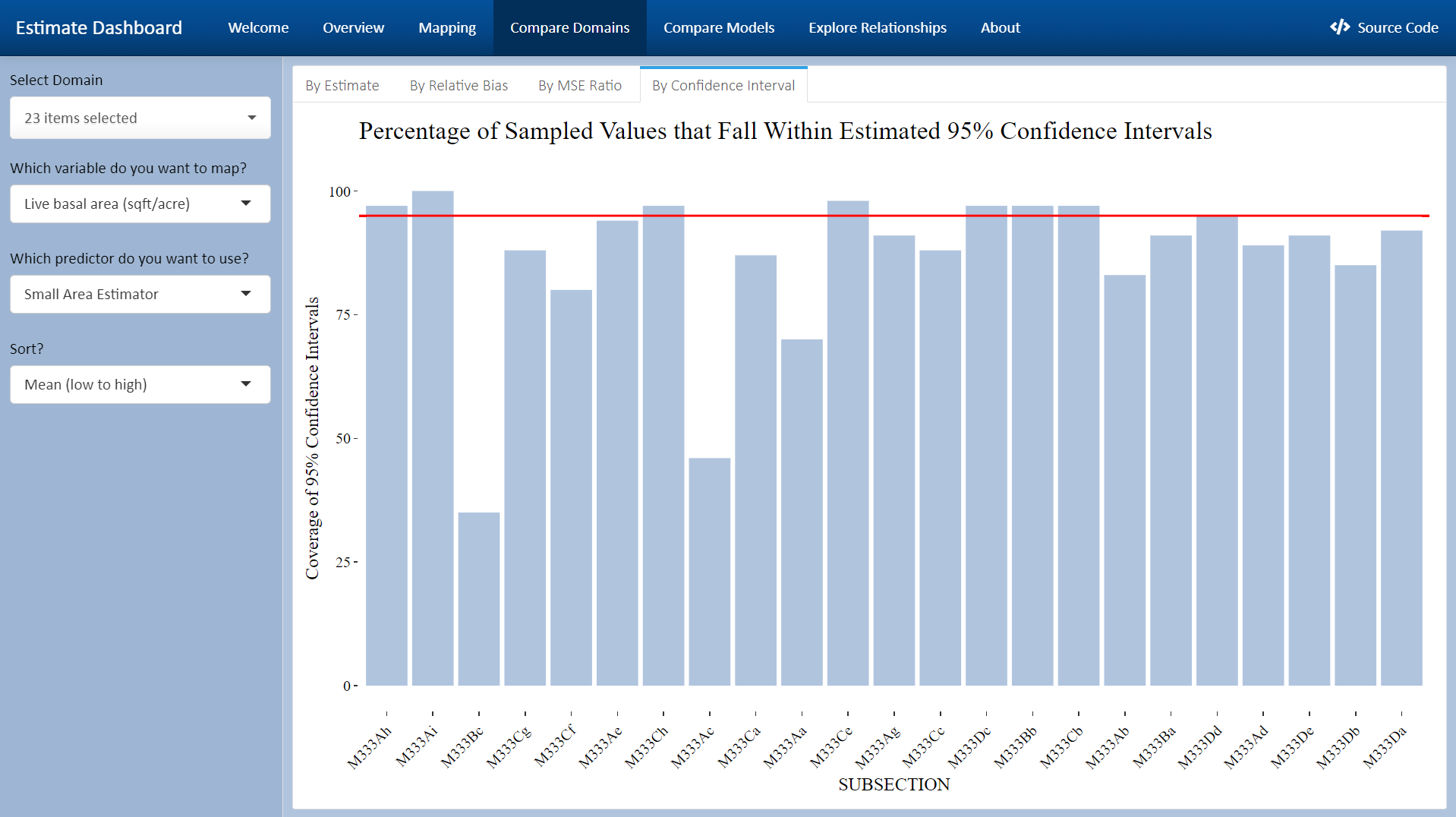Click the 'Which predictor do you want to use?' label
Viewport: 1456px width, 817px height.
click(x=130, y=258)
